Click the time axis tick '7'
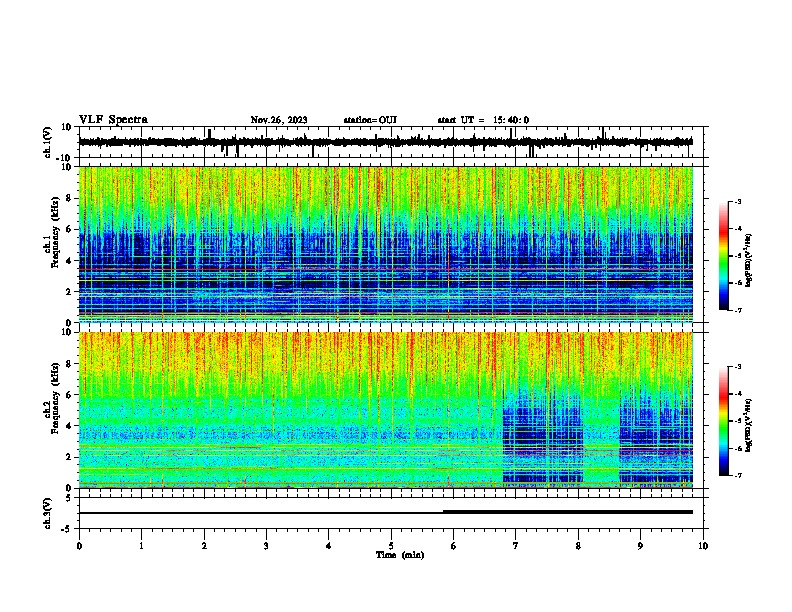792x612 pixels. (516, 546)
